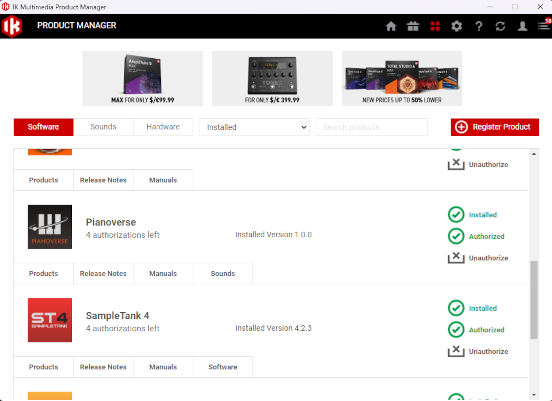Switch to the Software tab
The height and width of the screenshot is (401, 552).
[44, 127]
